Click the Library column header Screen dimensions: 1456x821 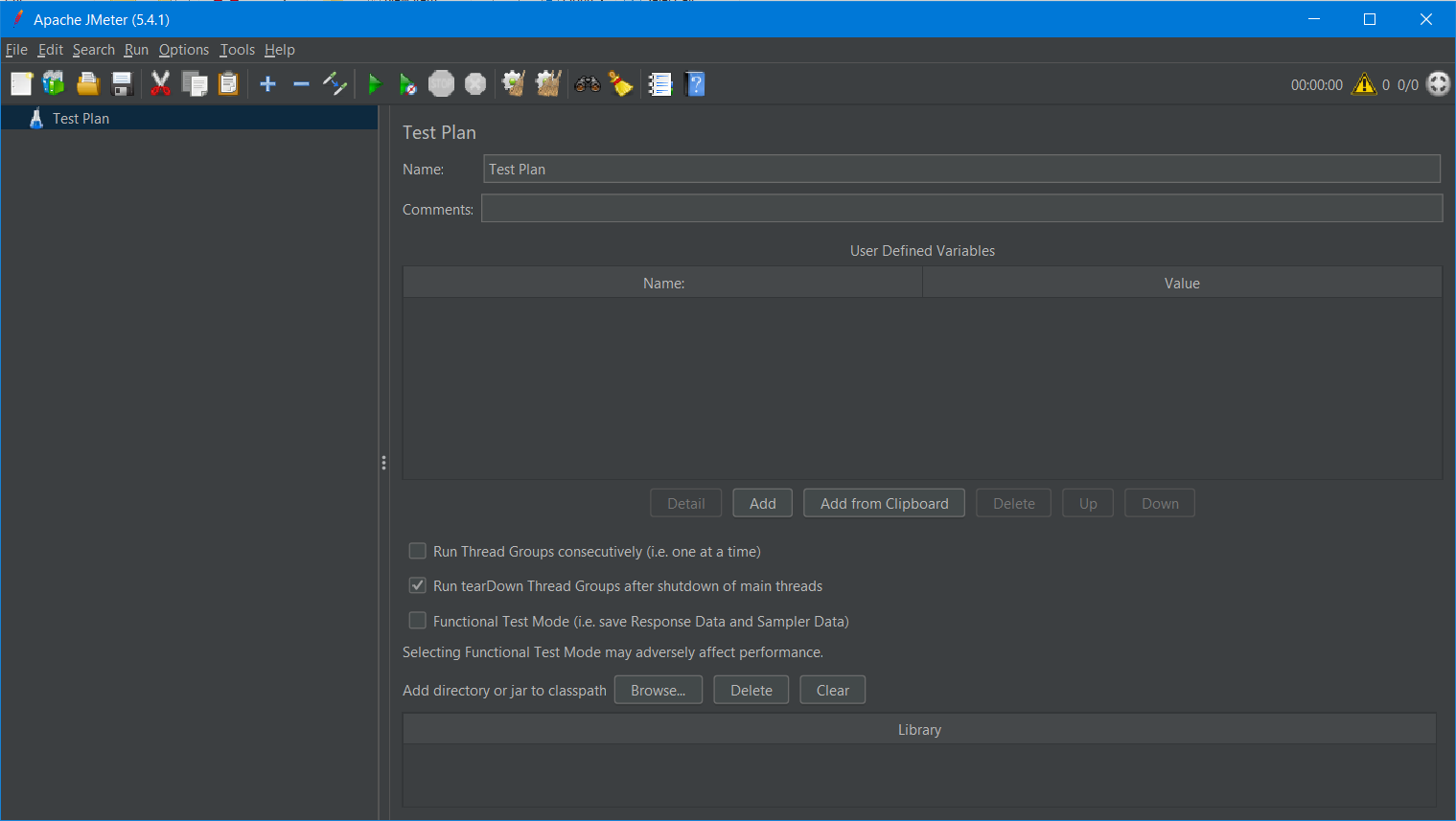point(919,729)
